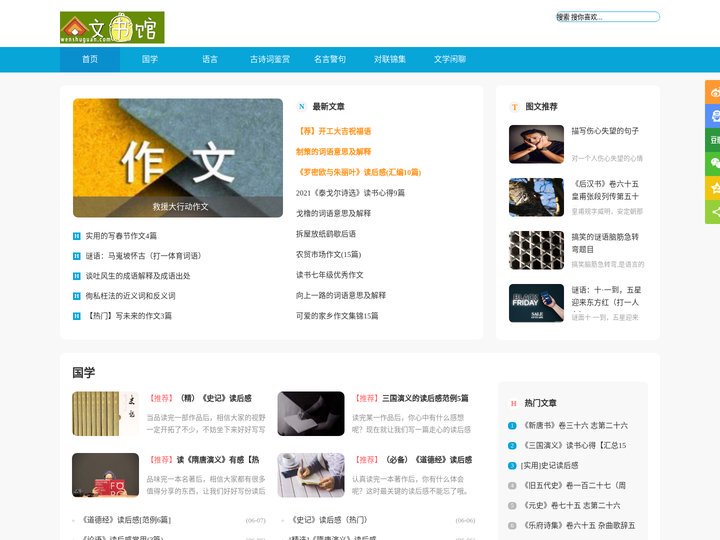Viewport: 720px width, 540px height.
Task: Open the 【热门】写未来的作文3篇 link
Action: [x=129, y=316]
